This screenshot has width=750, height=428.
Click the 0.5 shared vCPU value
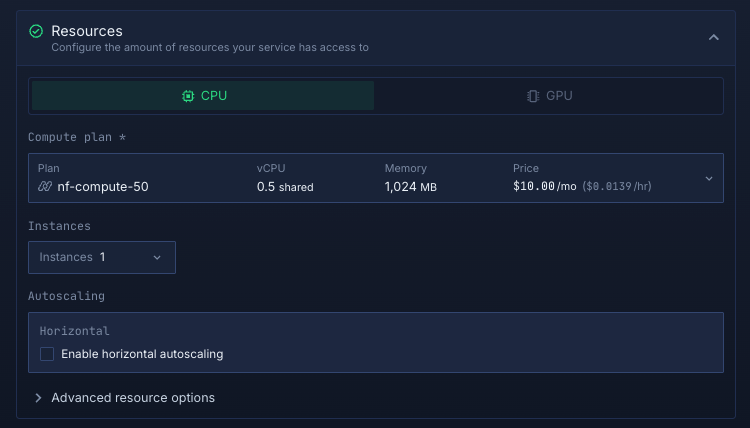[x=285, y=186]
